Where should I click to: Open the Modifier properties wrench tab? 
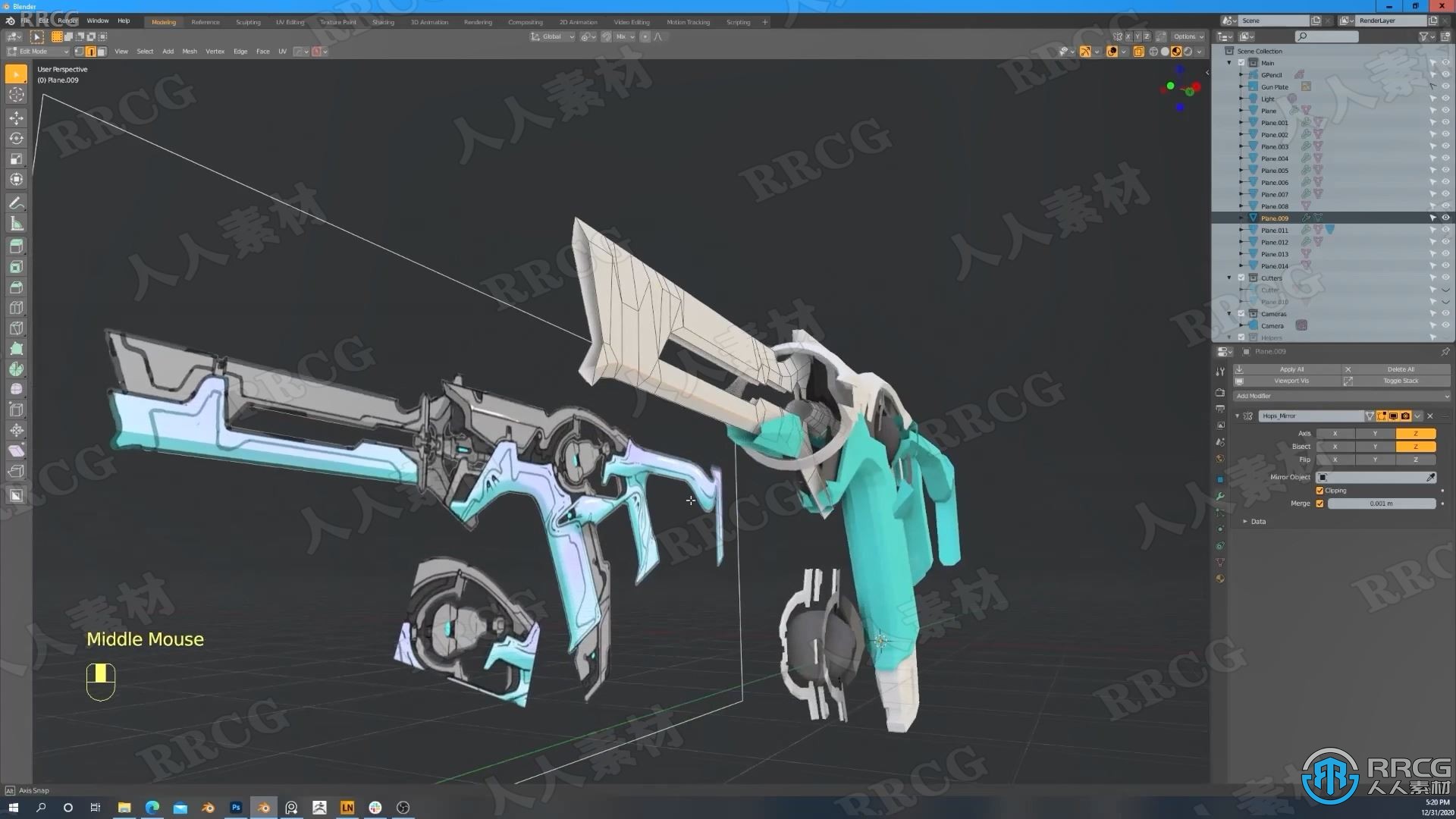1220,496
